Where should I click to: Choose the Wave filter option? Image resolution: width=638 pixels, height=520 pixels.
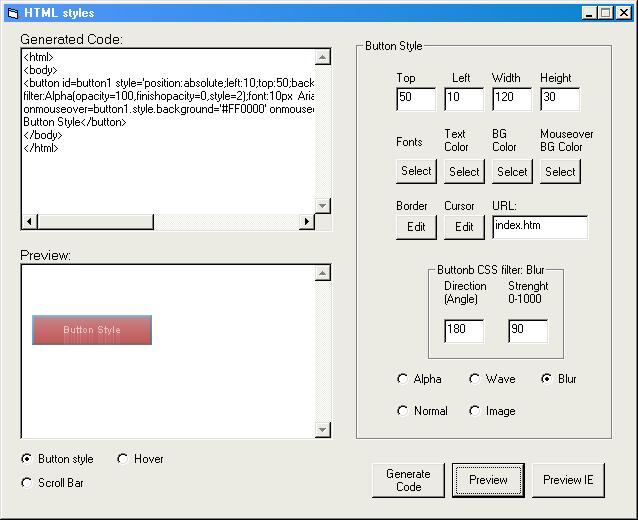click(475, 379)
